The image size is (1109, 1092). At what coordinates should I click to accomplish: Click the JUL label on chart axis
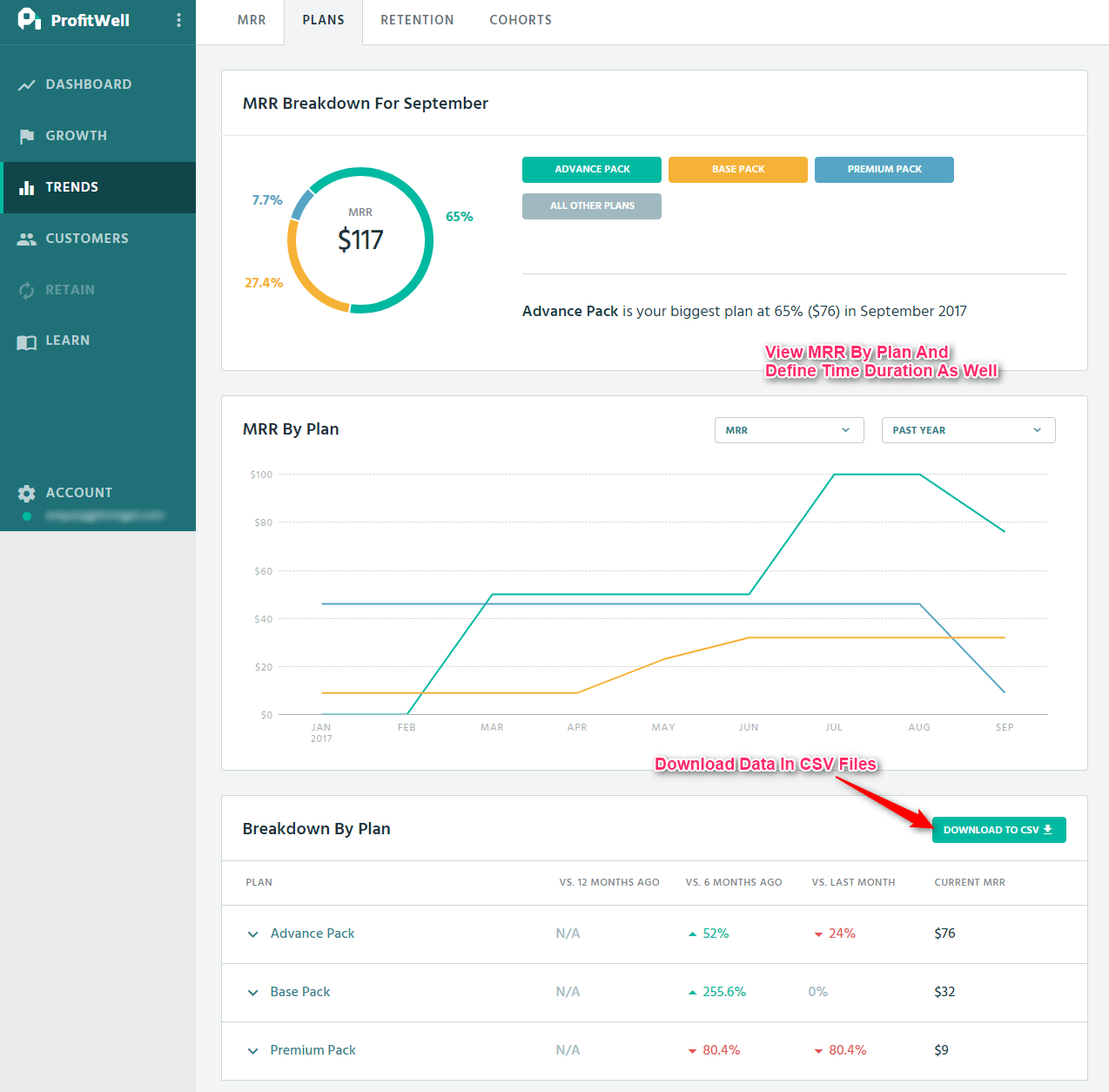tap(834, 727)
